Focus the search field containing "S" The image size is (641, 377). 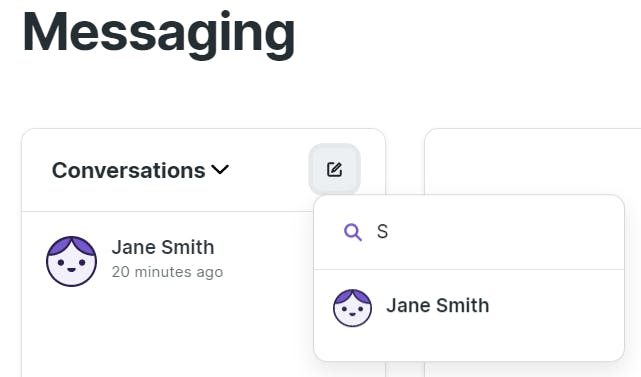tap(469, 232)
